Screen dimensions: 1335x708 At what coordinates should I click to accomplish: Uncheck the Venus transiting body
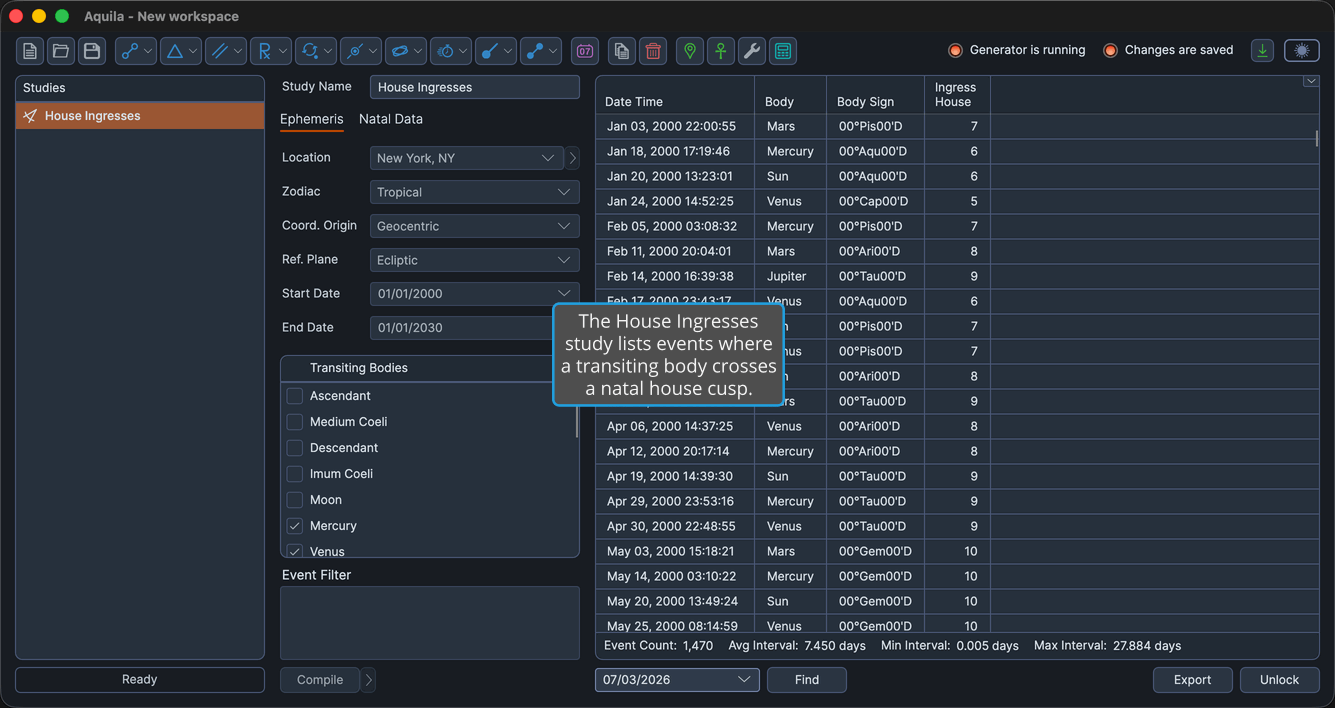point(295,551)
